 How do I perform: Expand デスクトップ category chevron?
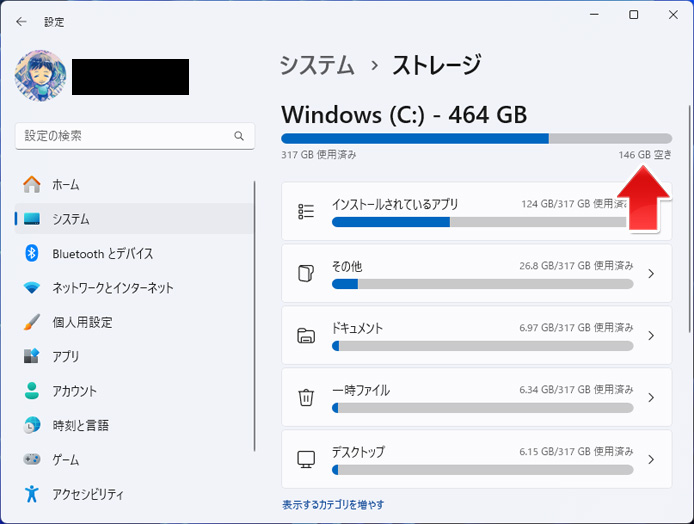[x=651, y=459]
